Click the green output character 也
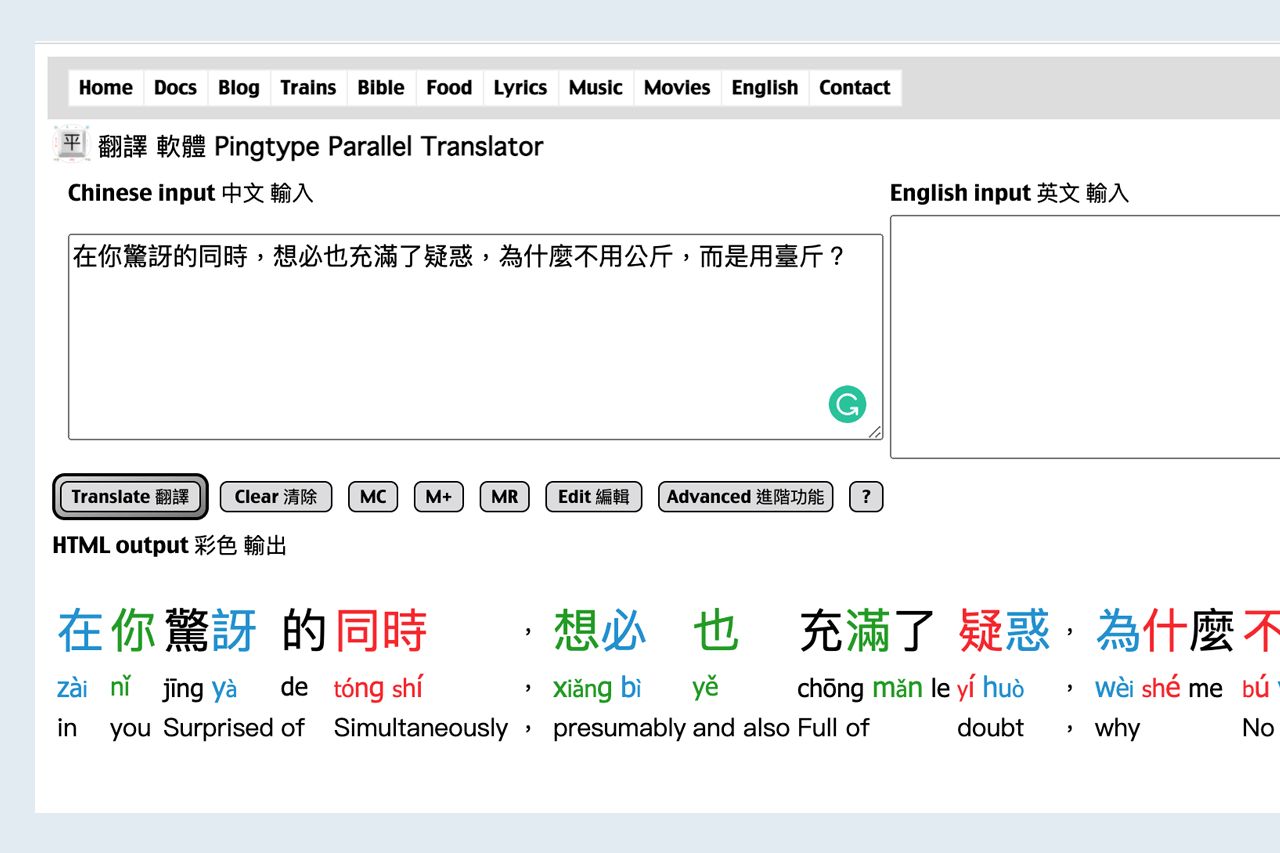Screen dimensions: 1280x853 pos(716,631)
